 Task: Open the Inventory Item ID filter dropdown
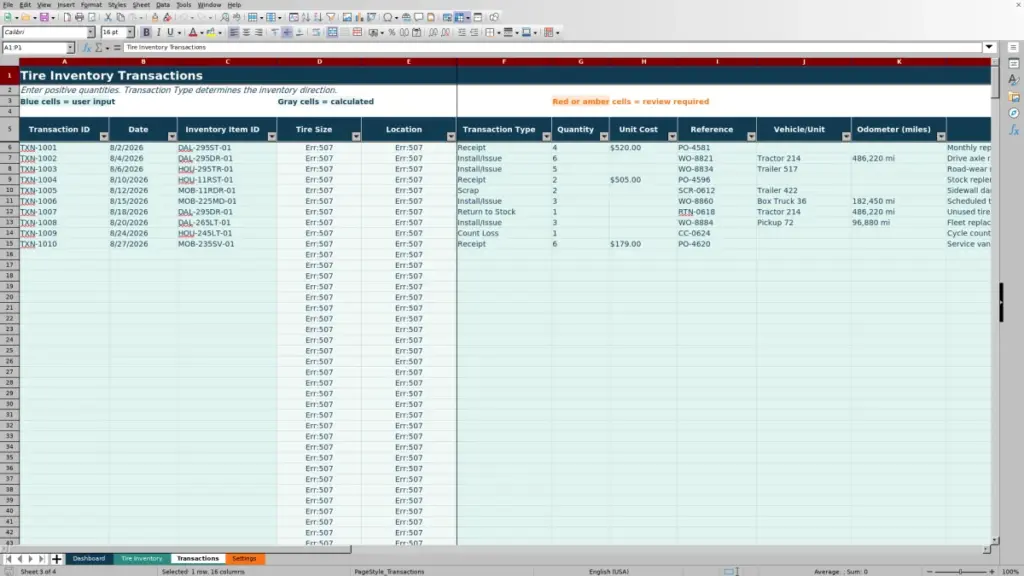point(272,136)
